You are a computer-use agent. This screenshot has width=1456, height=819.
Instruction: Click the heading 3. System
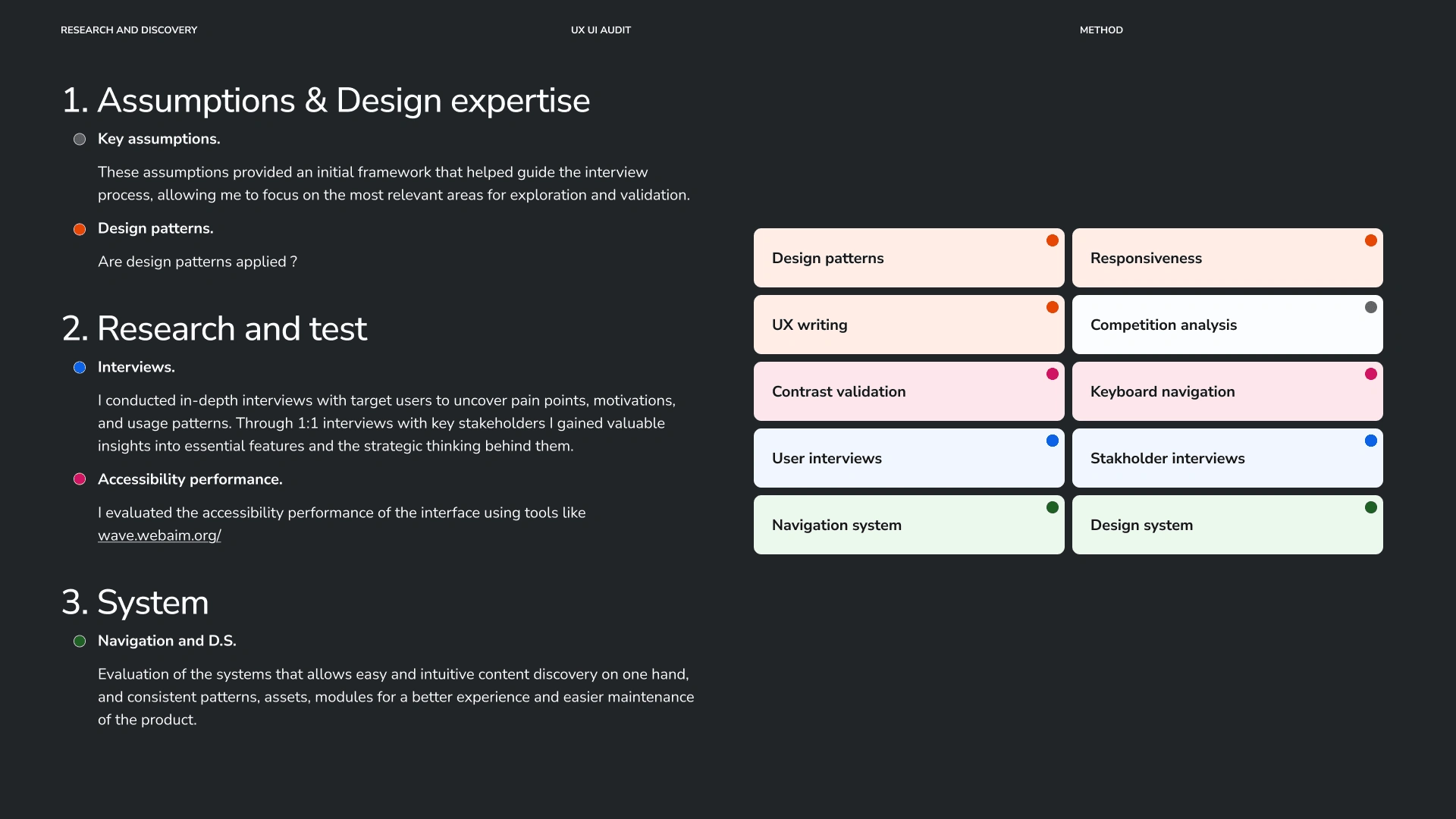click(x=135, y=603)
